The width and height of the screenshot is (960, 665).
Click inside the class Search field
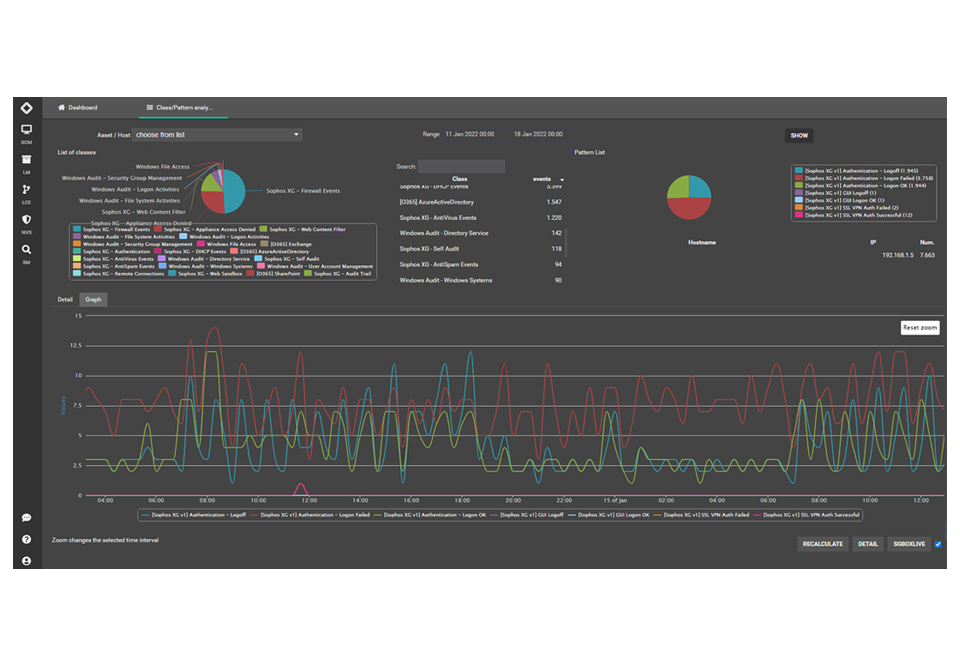462,167
